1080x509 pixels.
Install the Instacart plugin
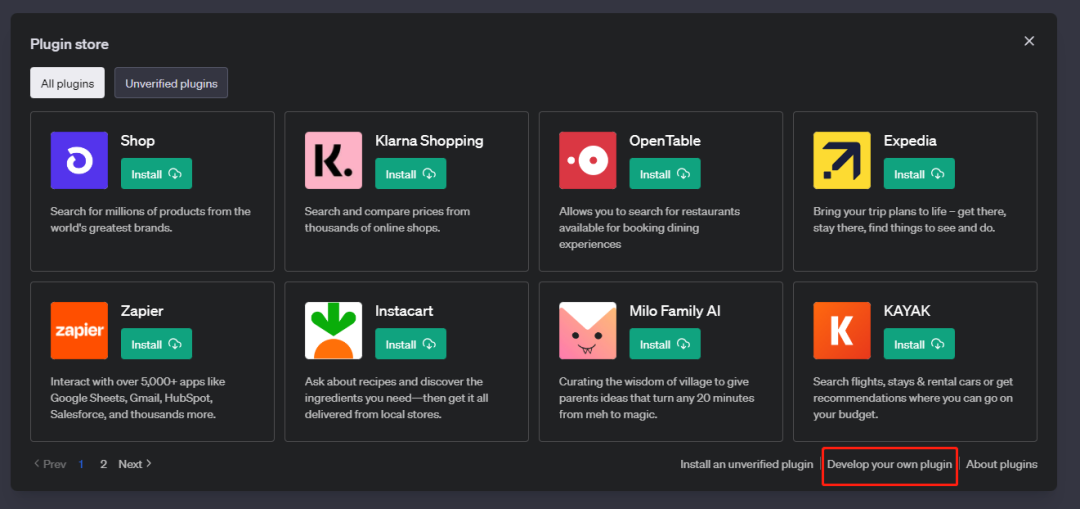tap(411, 344)
